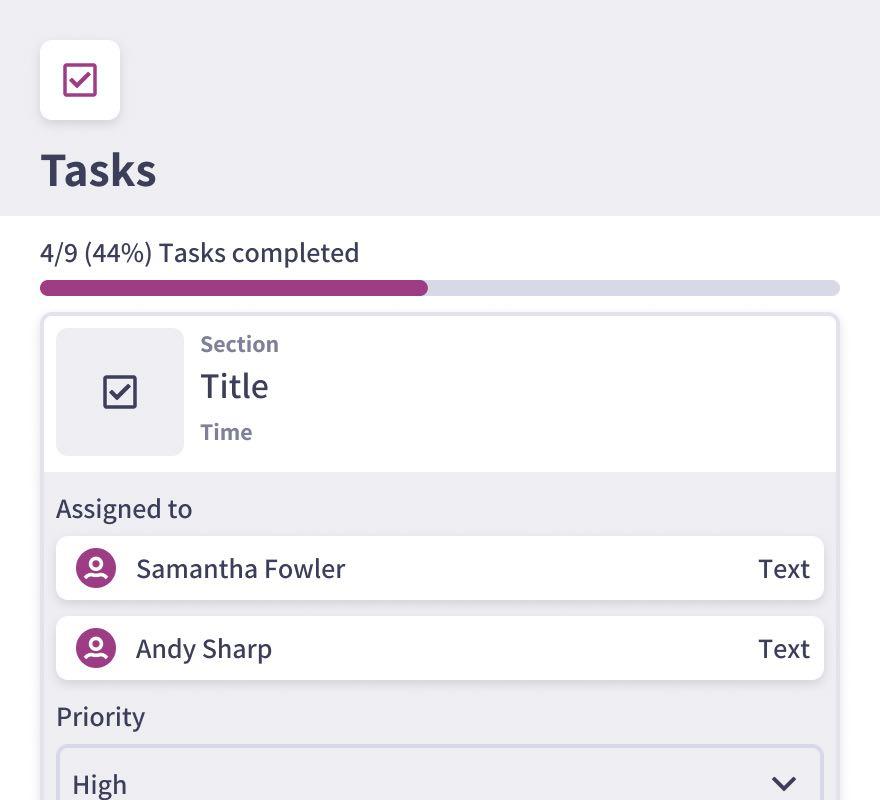Viewport: 880px width, 800px height.
Task: Click Samantha Fowler's avatar icon
Action: point(96,568)
